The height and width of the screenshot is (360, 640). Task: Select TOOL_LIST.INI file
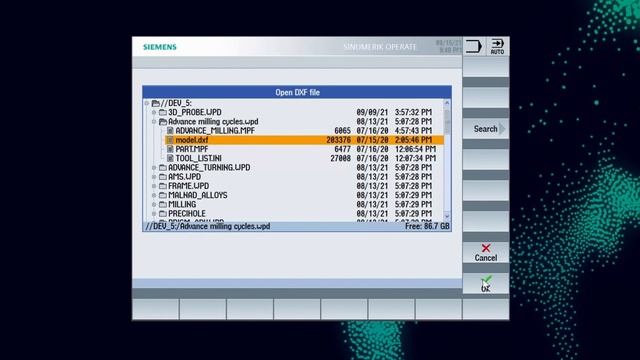point(198,158)
